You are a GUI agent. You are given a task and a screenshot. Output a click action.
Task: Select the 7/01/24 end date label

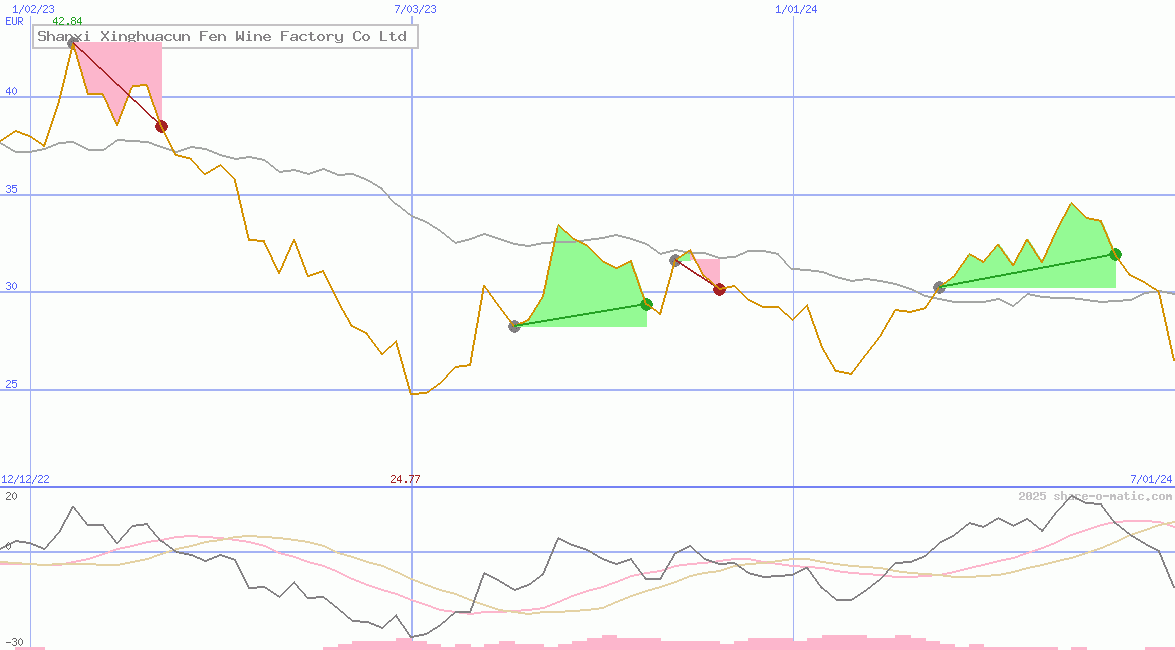tap(1150, 480)
